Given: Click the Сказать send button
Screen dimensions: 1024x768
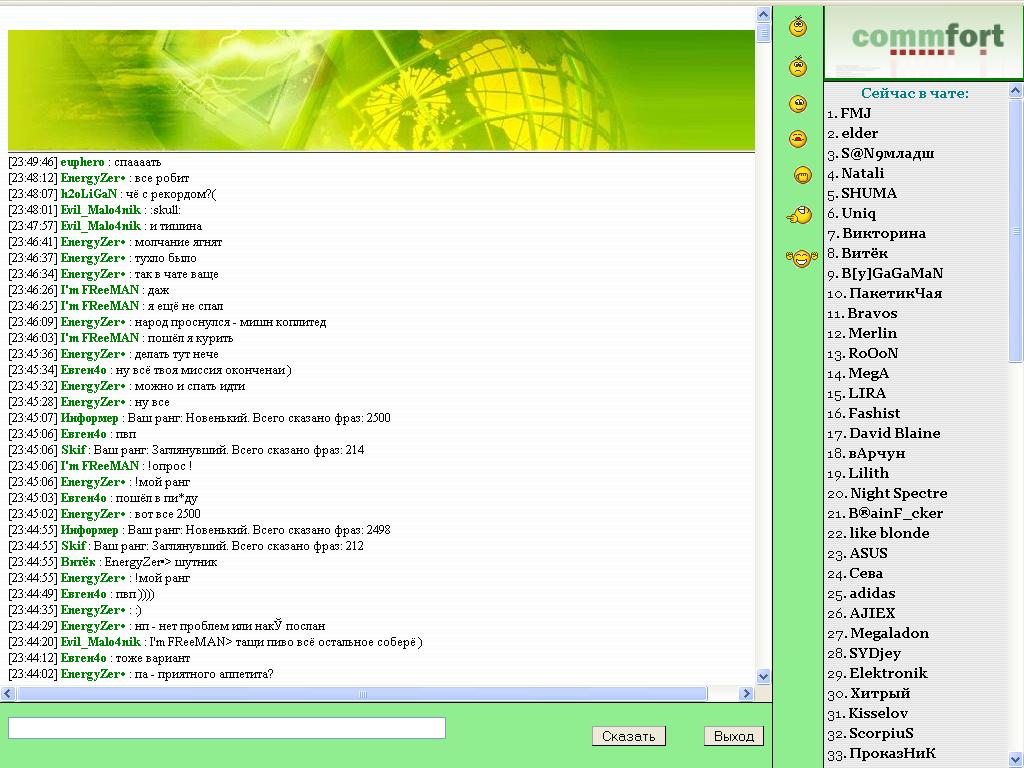Looking at the screenshot, I should 629,736.
